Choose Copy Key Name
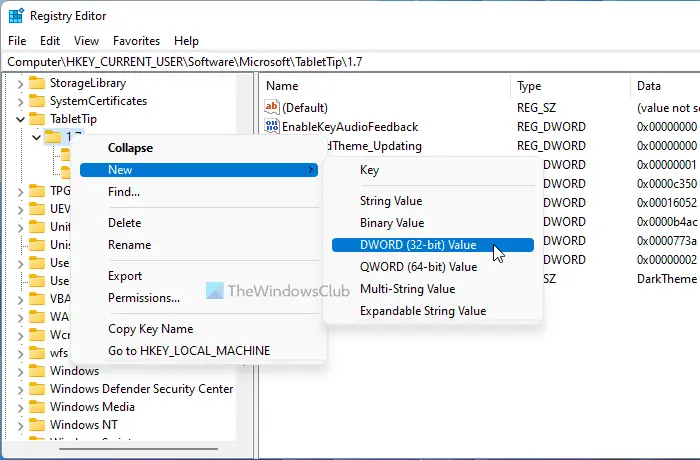 199,329
